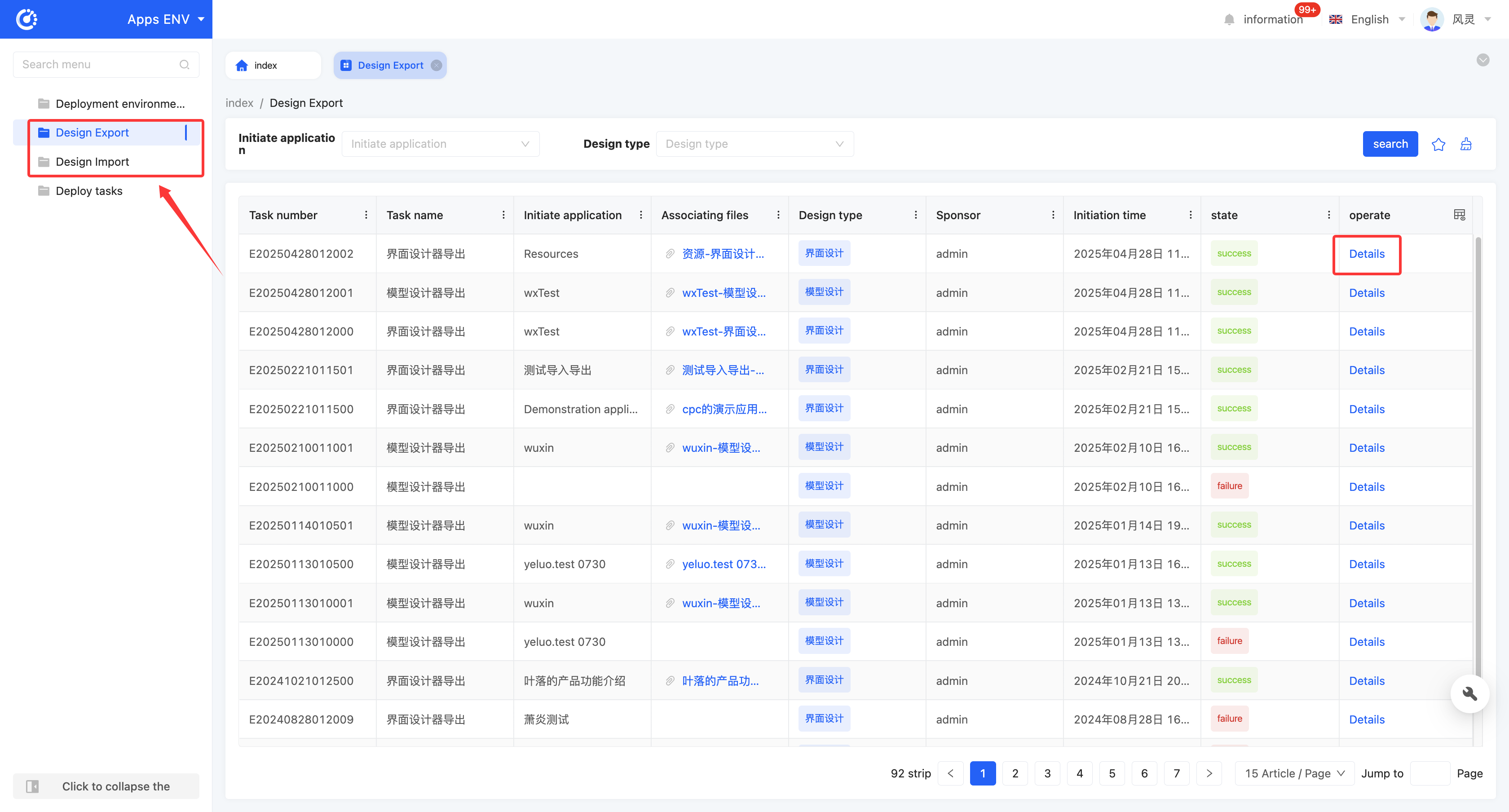Open the Task number column options menu
This screenshot has height=812, width=1509.
pos(366,215)
